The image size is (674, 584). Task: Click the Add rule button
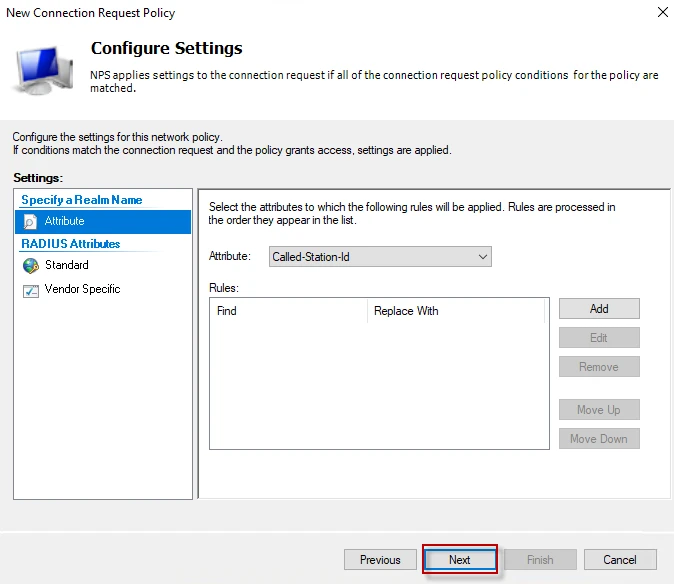[x=599, y=309]
